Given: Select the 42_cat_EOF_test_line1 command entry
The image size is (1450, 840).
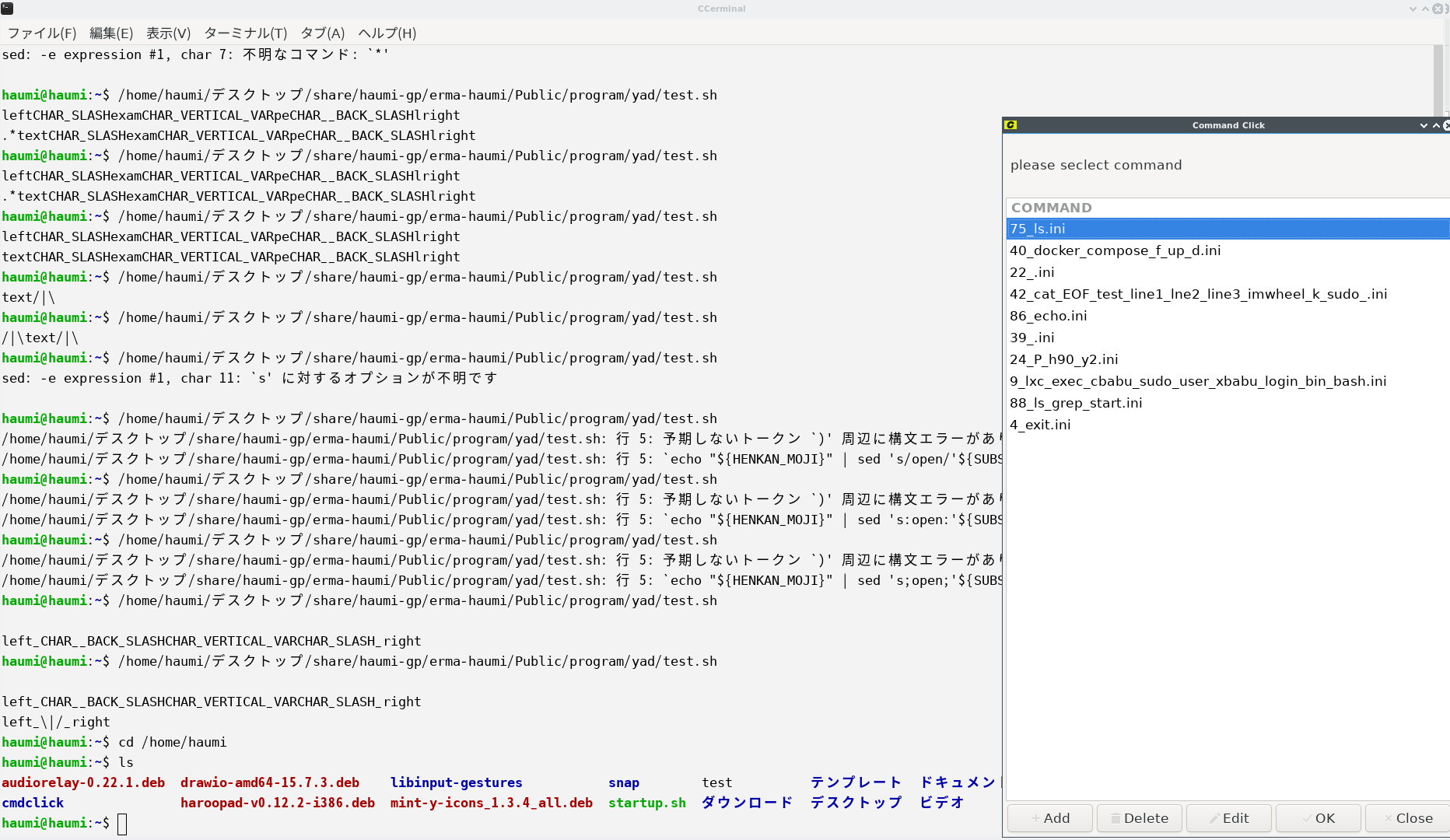Looking at the screenshot, I should pyautogui.click(x=1228, y=294).
